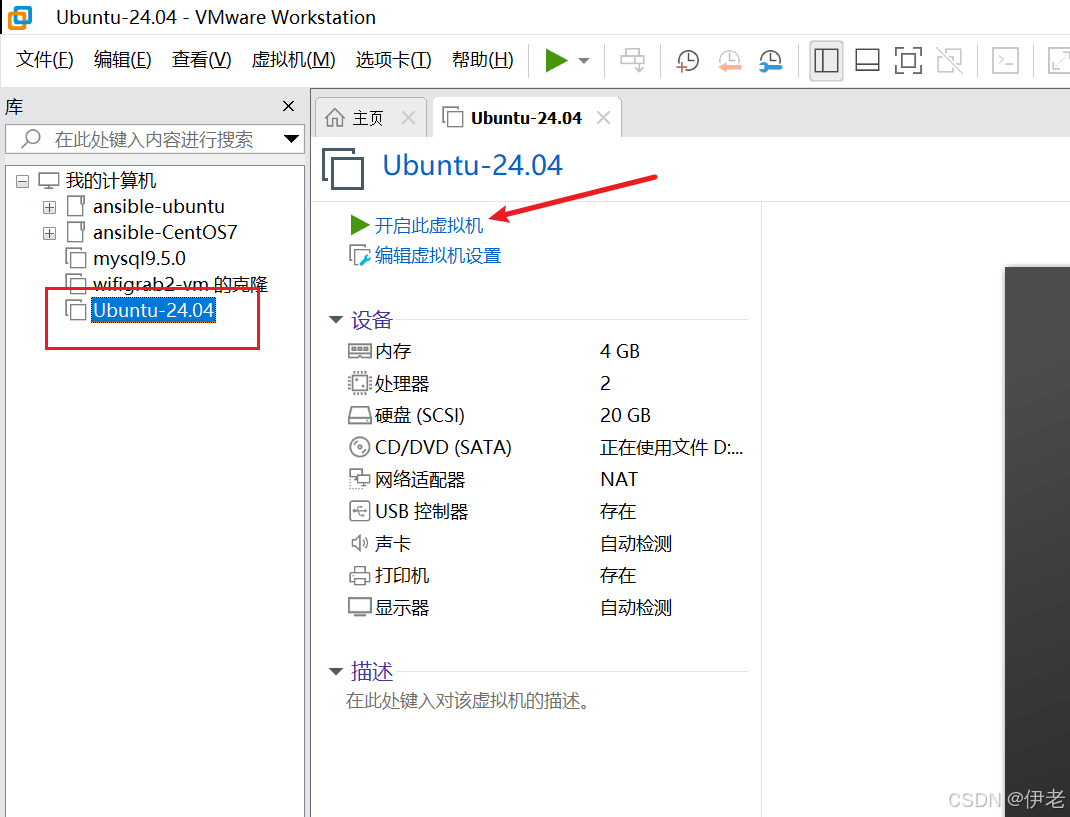
Task: Click the library search input field
Action: tap(152, 139)
